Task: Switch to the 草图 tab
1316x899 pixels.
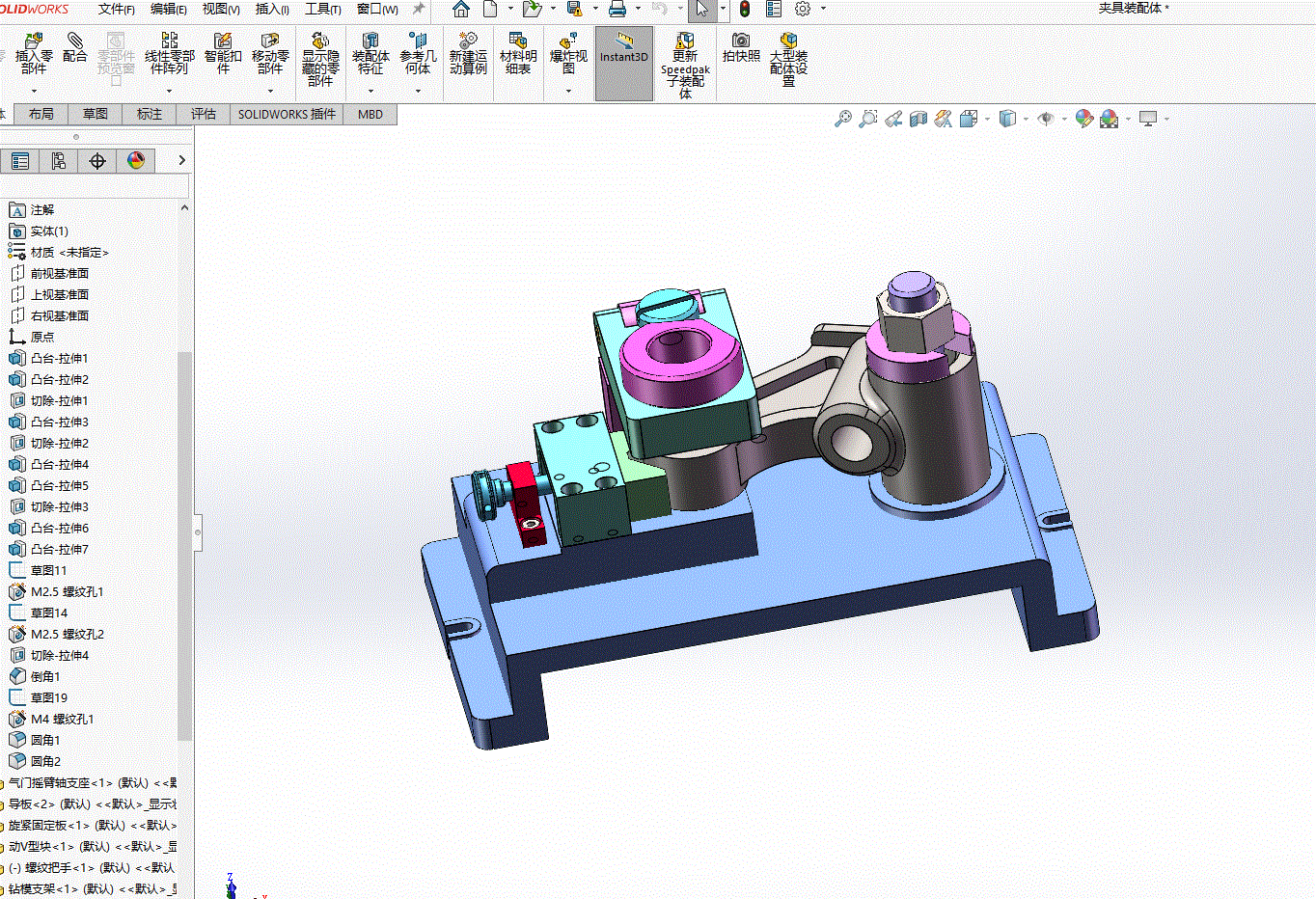Action: [x=96, y=114]
